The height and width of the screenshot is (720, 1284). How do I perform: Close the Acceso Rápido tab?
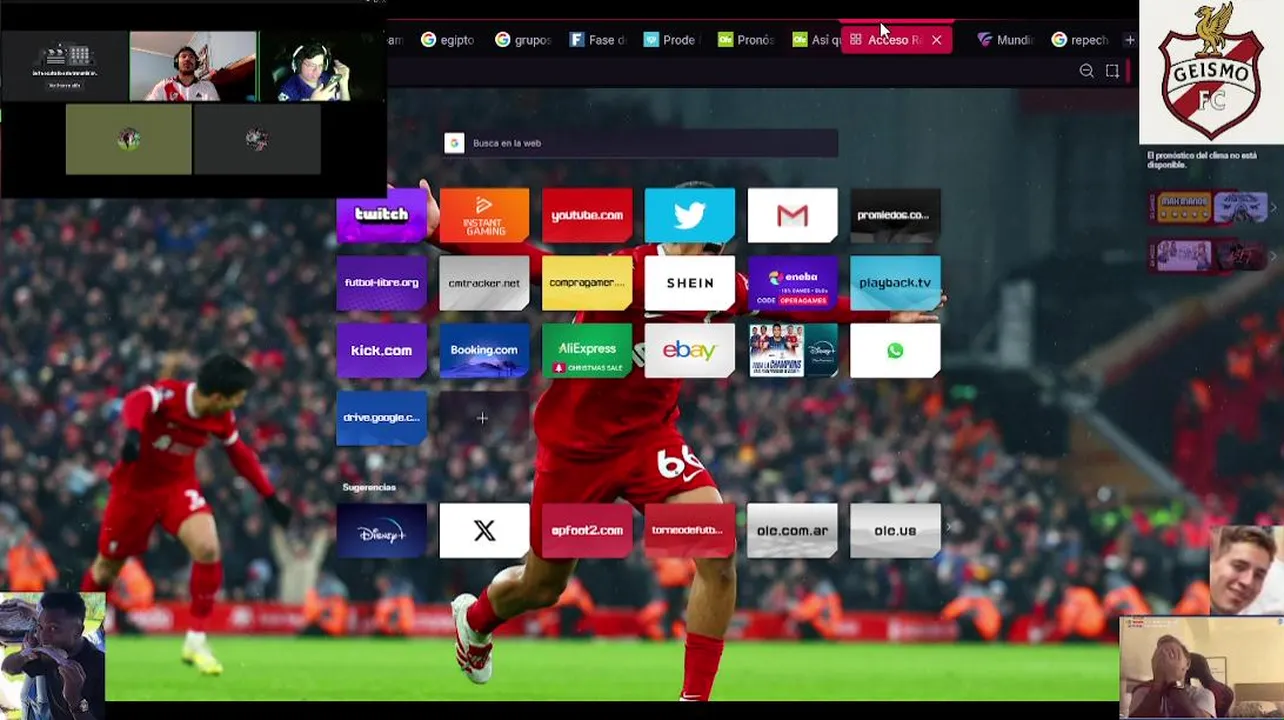pos(936,40)
